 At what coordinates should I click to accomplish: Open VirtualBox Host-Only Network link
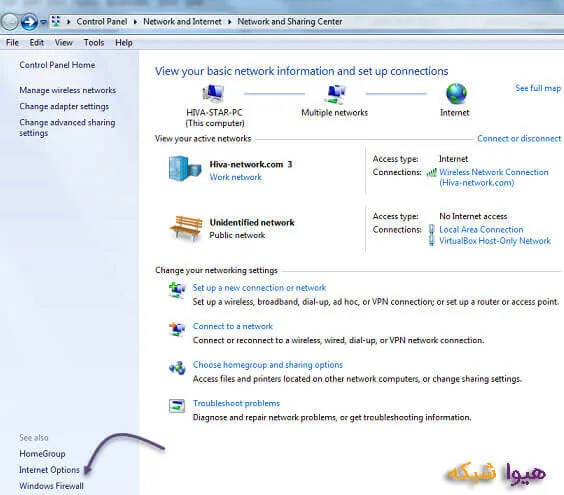tap(495, 241)
